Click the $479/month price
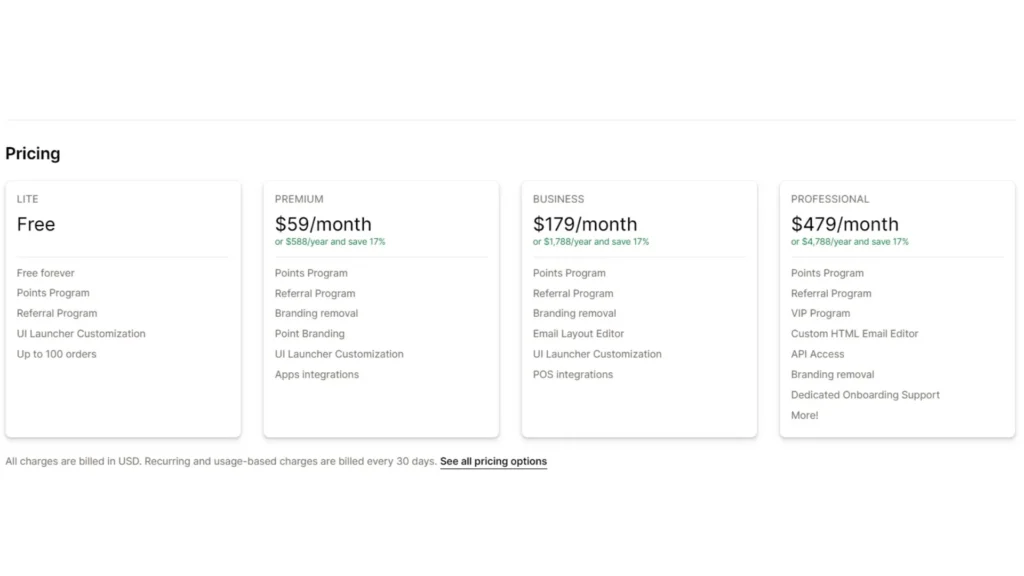This screenshot has width=1024, height=576. 845,224
